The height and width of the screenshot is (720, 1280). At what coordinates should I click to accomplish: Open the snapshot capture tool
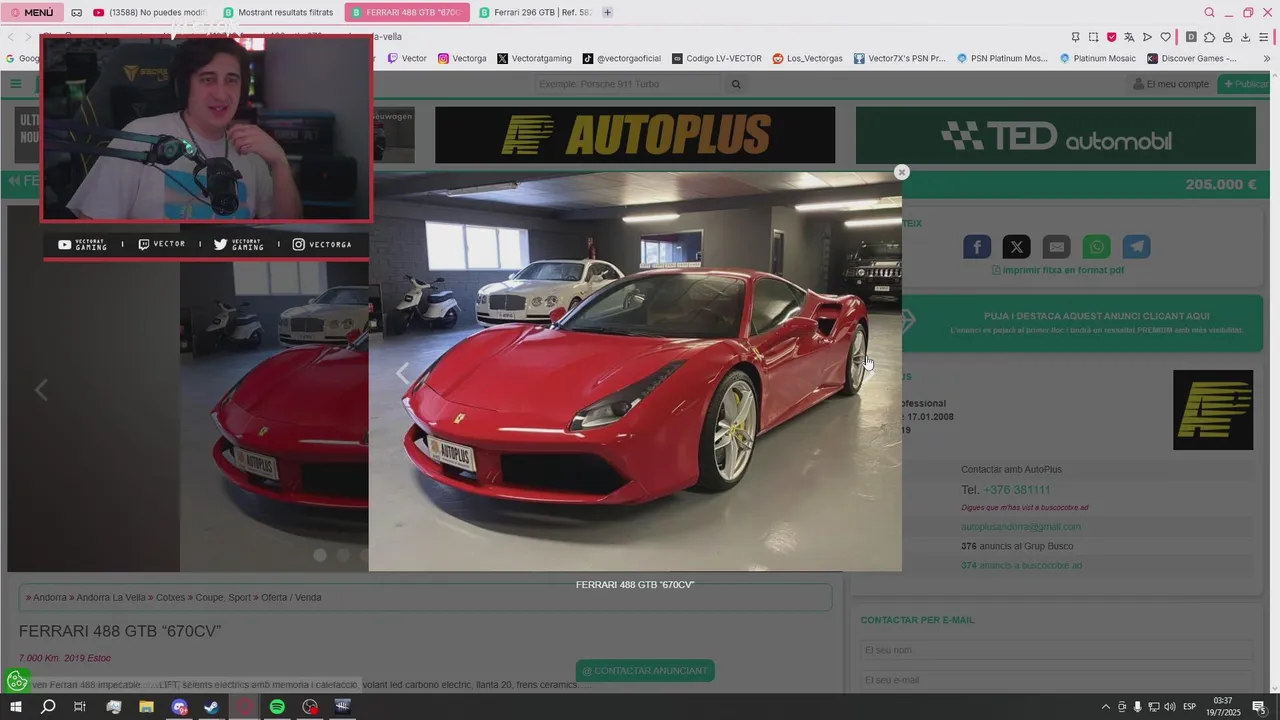(1093, 37)
